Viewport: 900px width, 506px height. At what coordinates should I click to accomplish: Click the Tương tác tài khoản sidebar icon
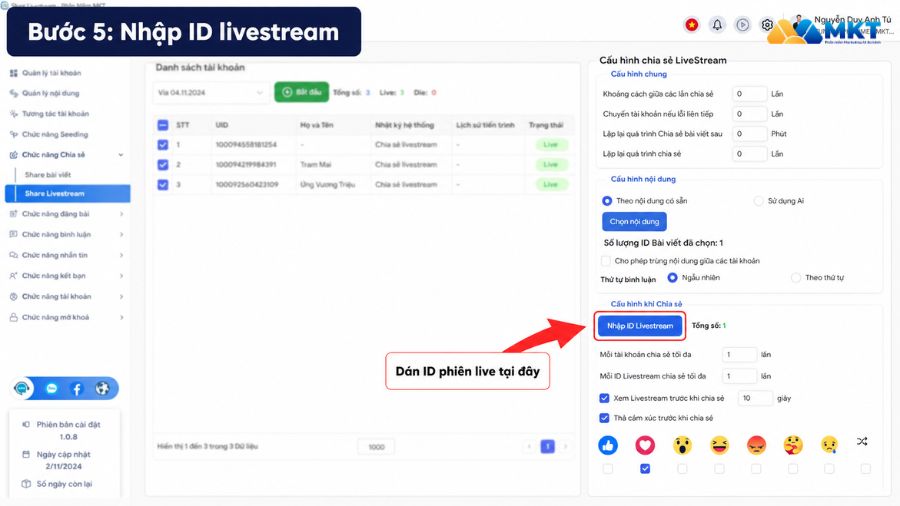point(14,114)
